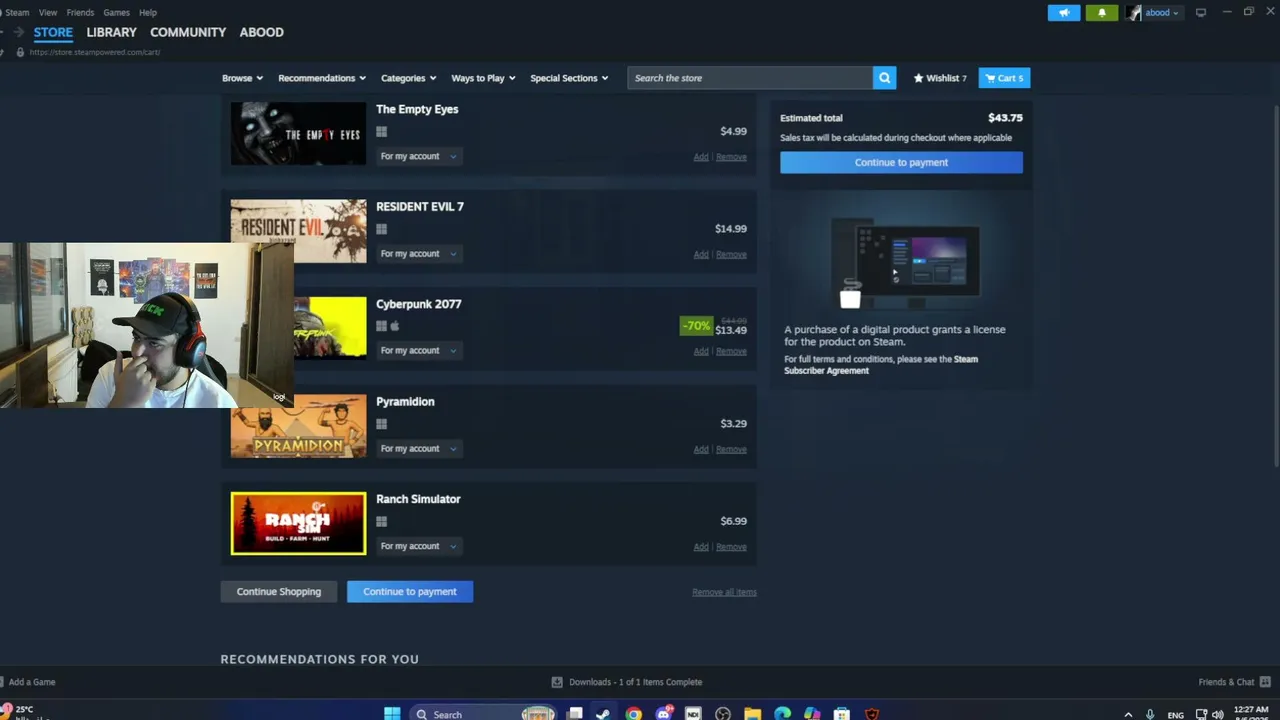This screenshot has height=720, width=1280.
Task: Open the ABOOD profile tab
Action: pyautogui.click(x=262, y=32)
